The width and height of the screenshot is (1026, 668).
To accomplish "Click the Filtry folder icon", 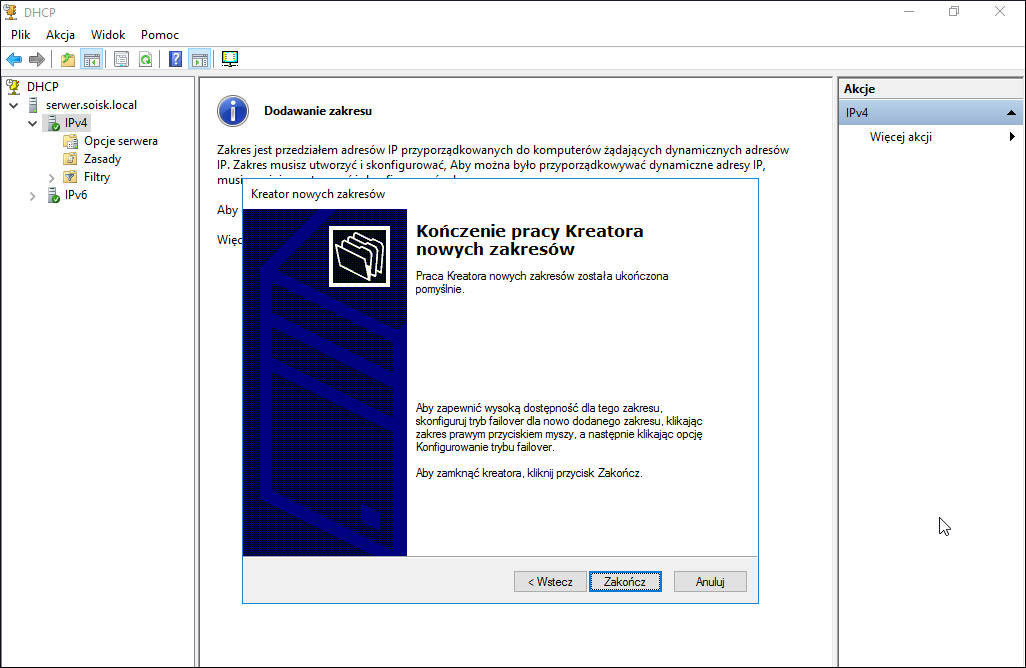I will 71,177.
